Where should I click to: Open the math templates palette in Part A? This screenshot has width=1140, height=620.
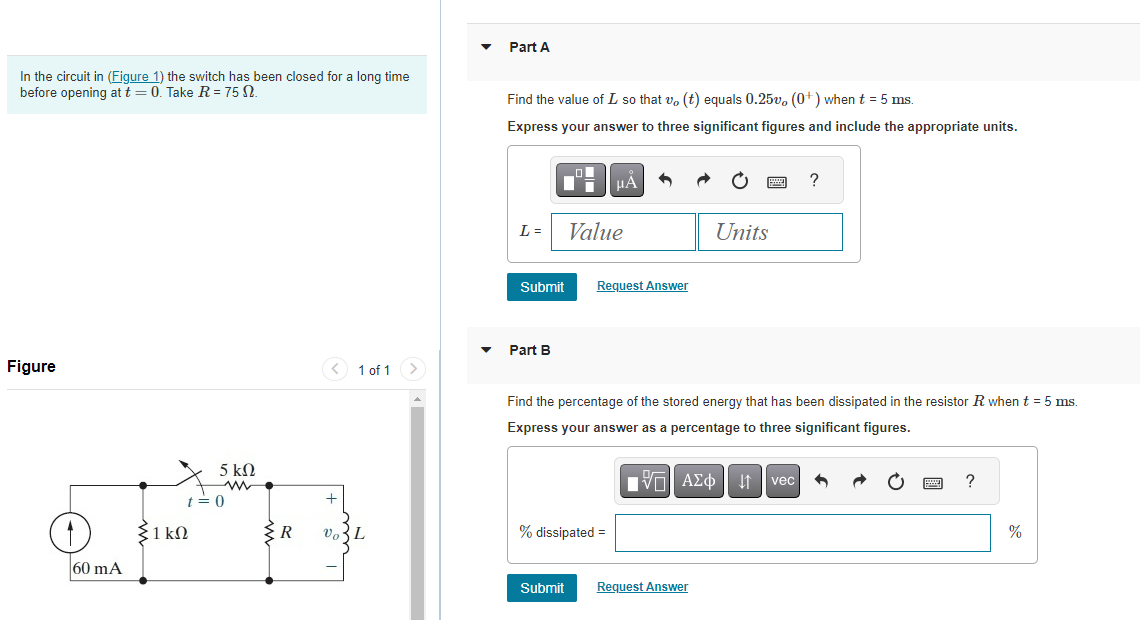pos(580,180)
